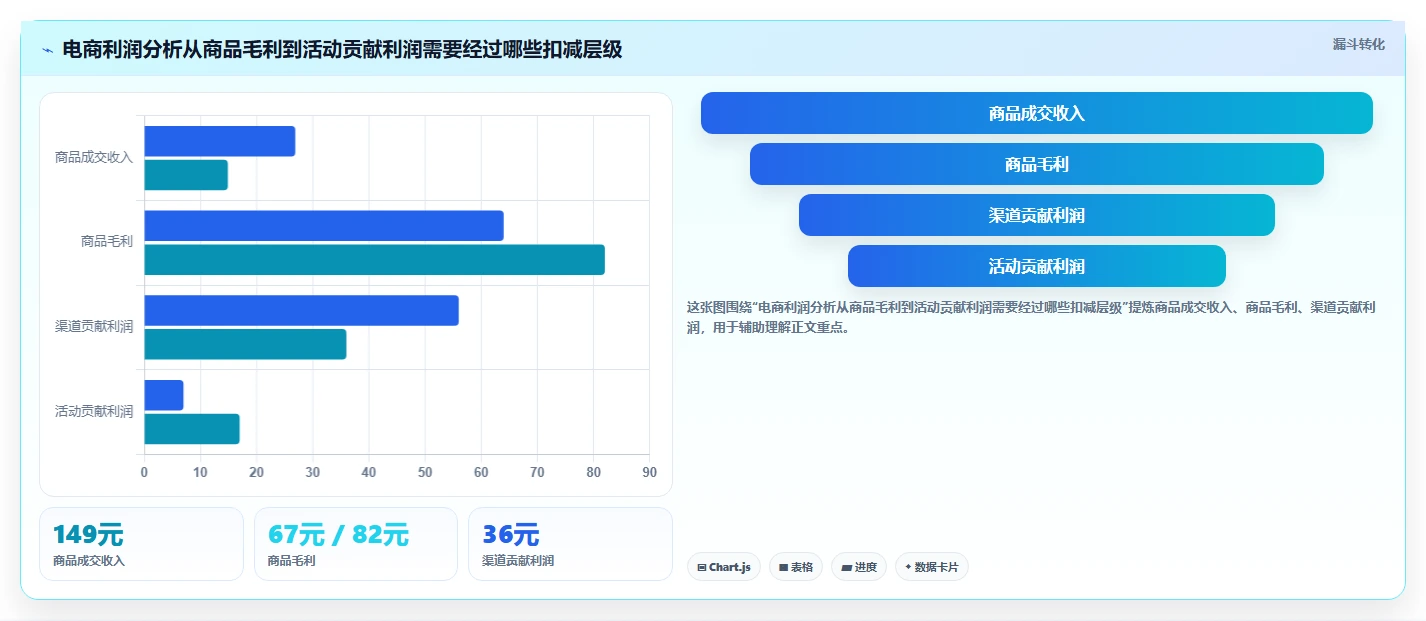Click the 活动贡献利润 axis label in the chart

coord(94,412)
